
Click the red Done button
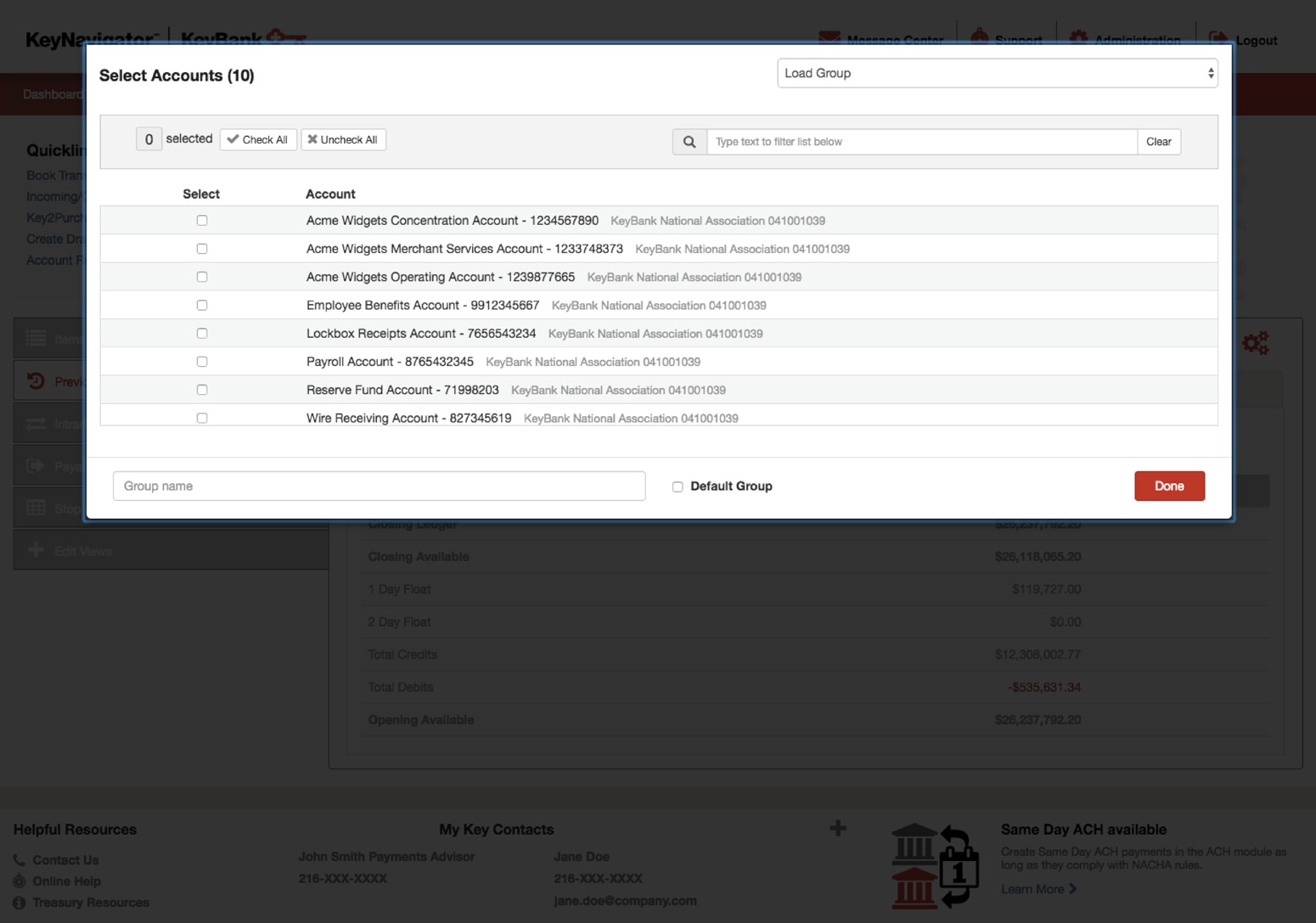tap(1169, 486)
